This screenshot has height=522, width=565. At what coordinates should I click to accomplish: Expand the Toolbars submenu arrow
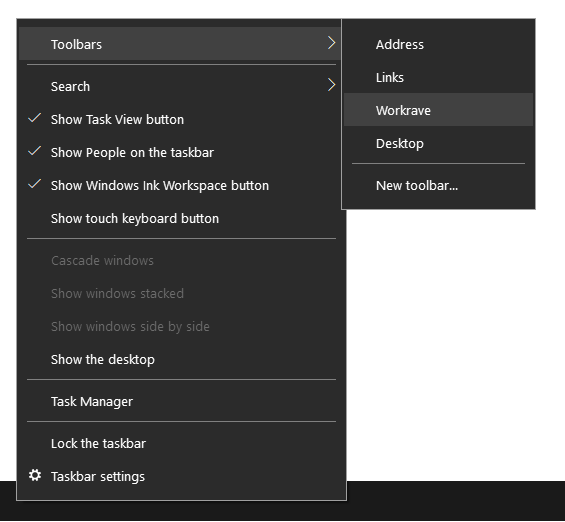tap(332, 43)
